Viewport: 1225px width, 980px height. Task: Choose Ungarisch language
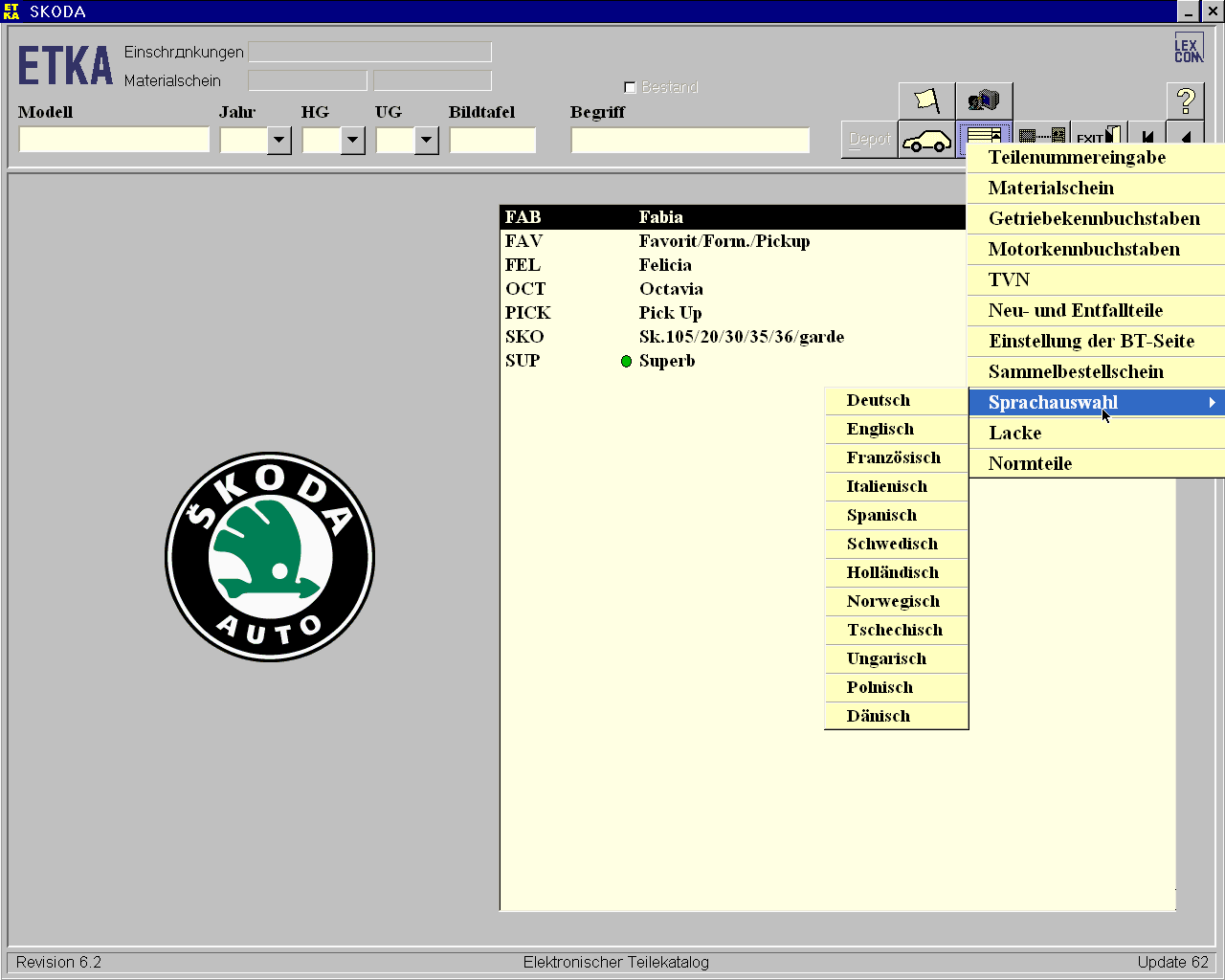[897, 658]
